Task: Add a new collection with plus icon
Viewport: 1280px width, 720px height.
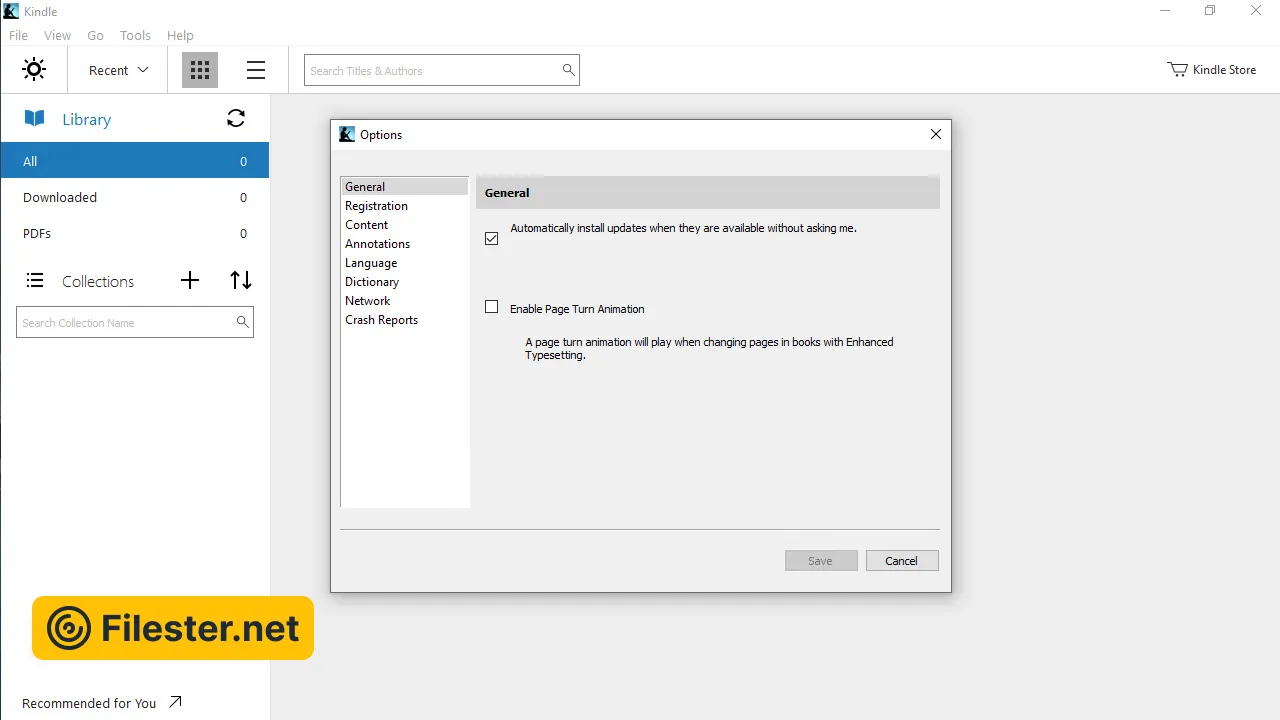Action: click(190, 281)
